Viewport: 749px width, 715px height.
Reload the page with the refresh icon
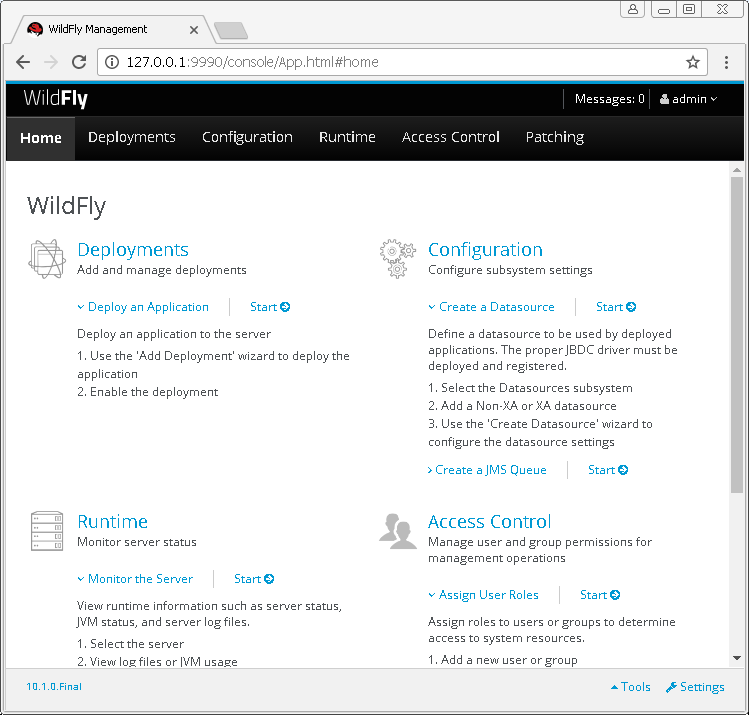[79, 62]
